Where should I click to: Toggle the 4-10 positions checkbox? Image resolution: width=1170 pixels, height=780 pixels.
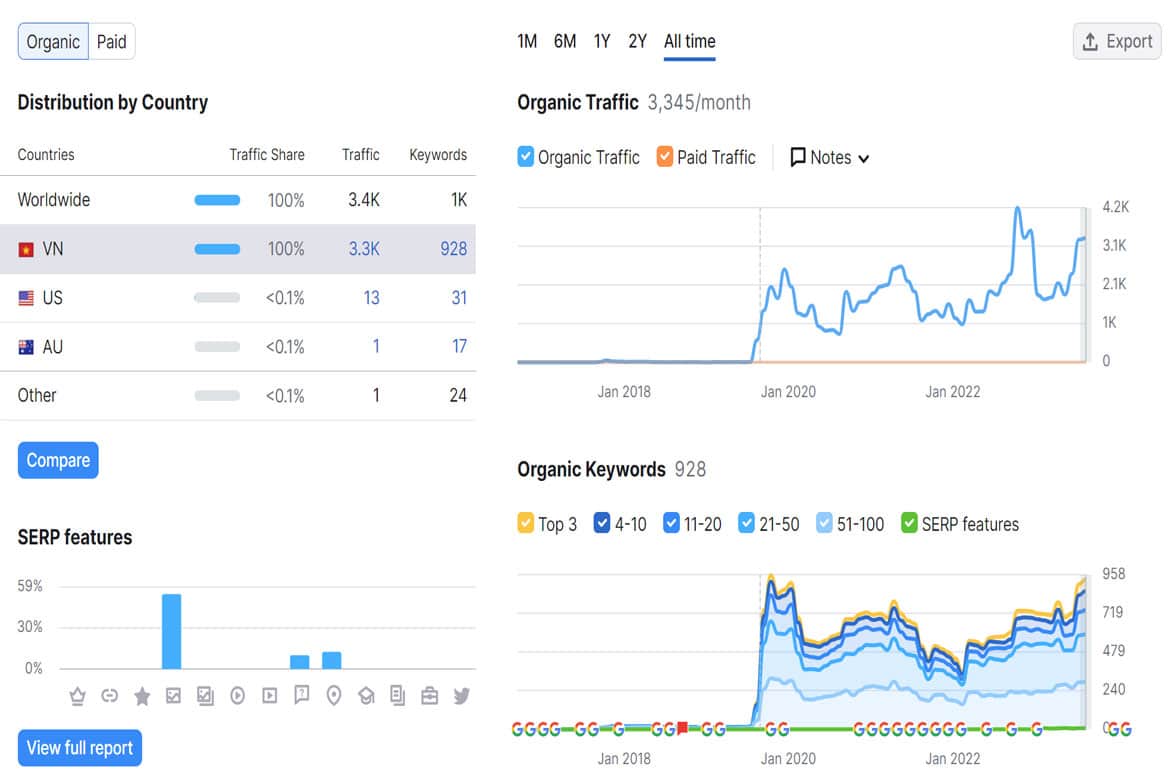[601, 523]
